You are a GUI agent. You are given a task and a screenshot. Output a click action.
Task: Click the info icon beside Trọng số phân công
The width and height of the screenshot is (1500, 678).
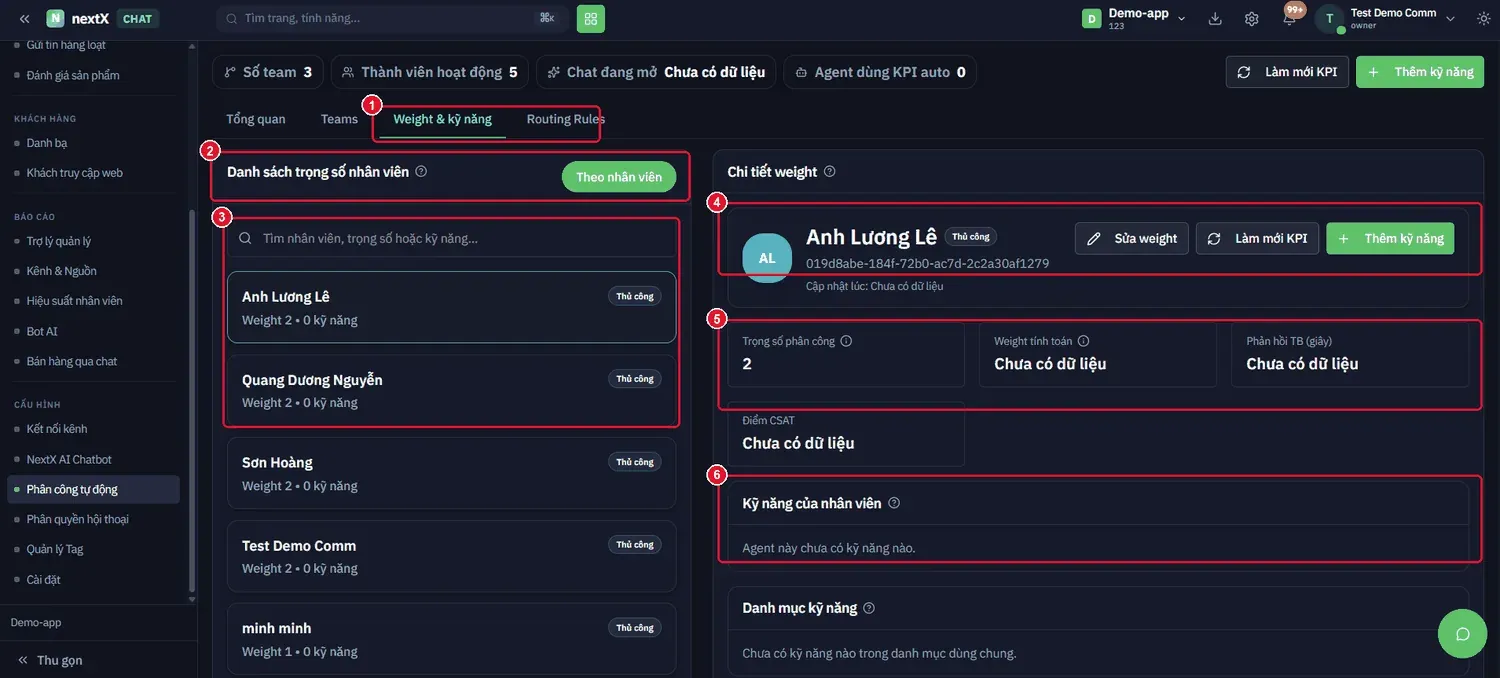coord(846,341)
